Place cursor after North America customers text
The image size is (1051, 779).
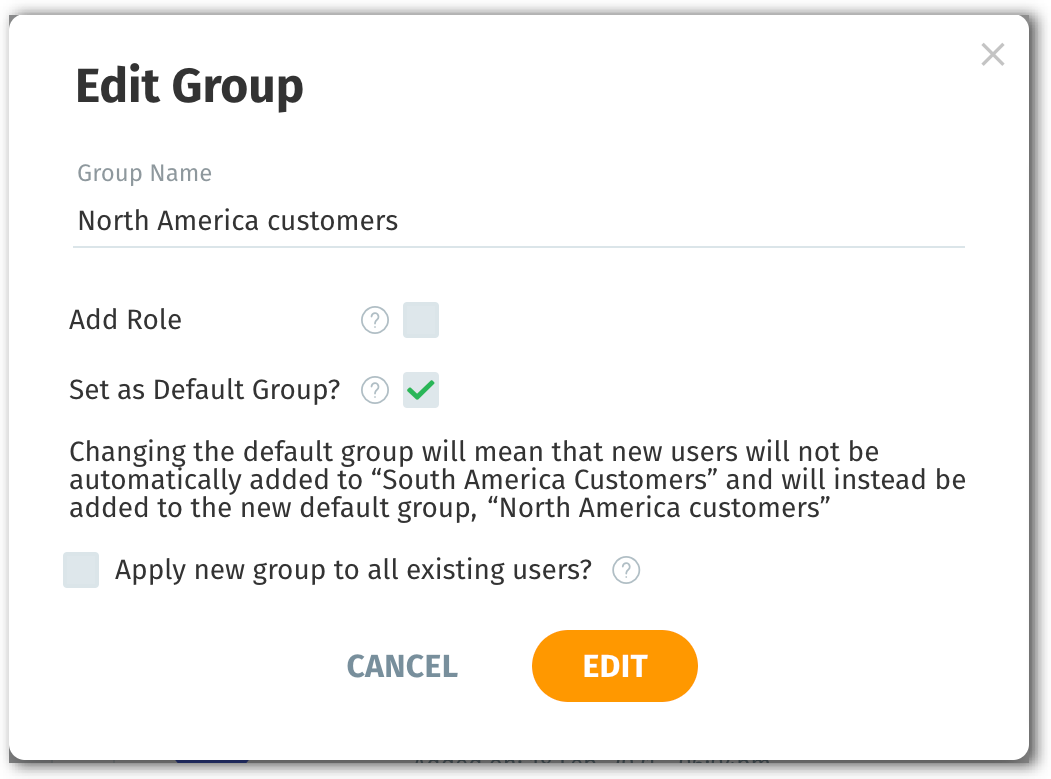click(x=402, y=220)
